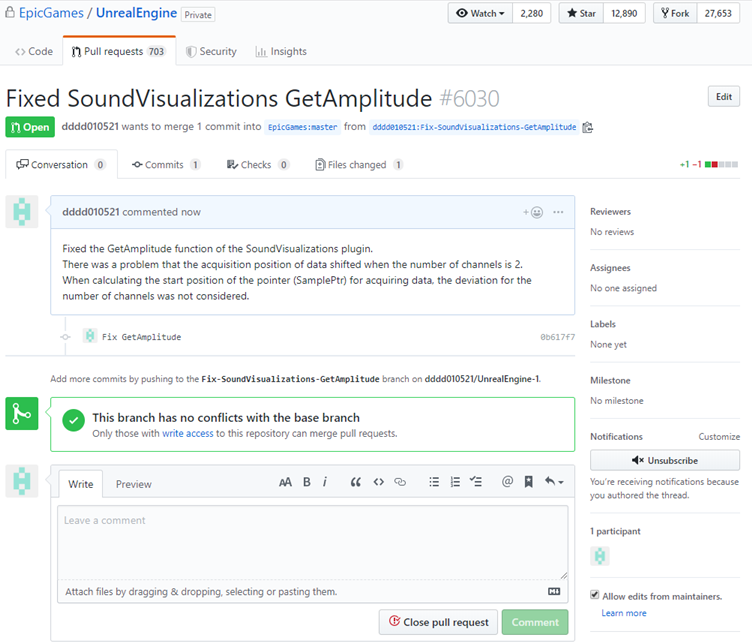Switch to the Code tab
The image size is (752, 643).
click(x=34, y=51)
